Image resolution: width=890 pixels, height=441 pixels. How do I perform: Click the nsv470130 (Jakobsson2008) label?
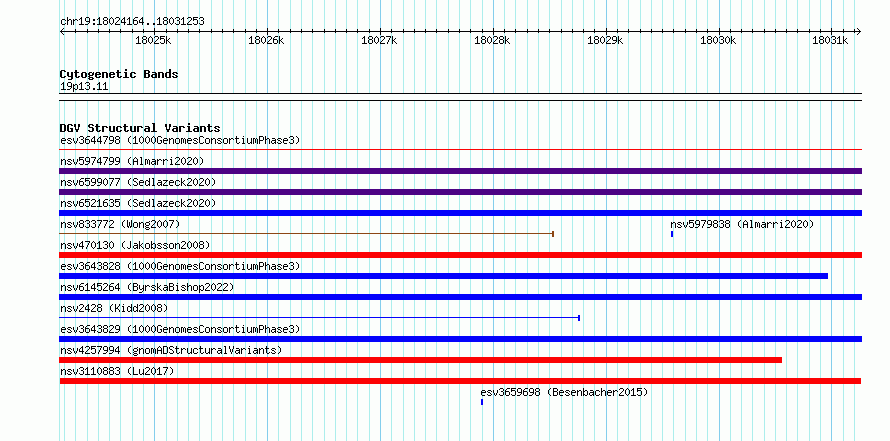click(135, 245)
